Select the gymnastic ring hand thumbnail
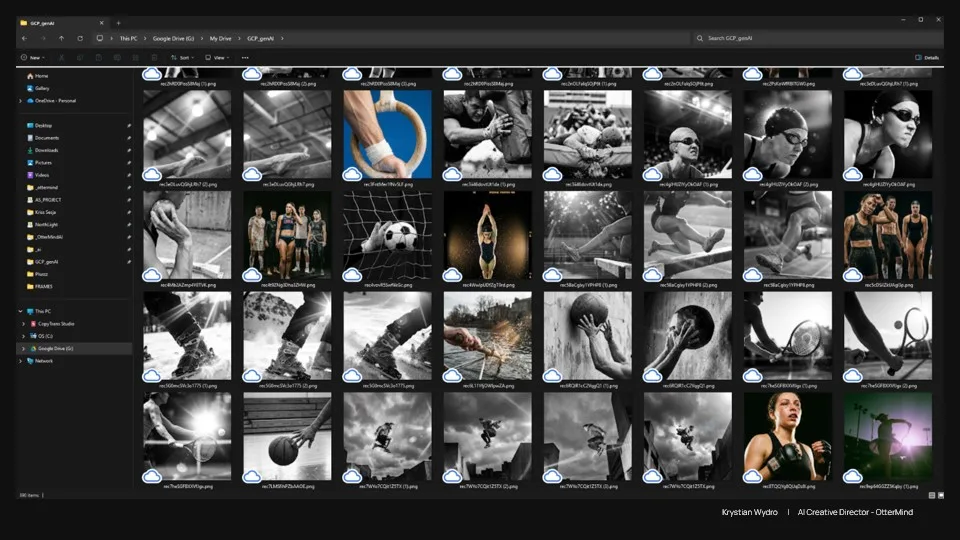The image size is (960, 540). click(388, 135)
